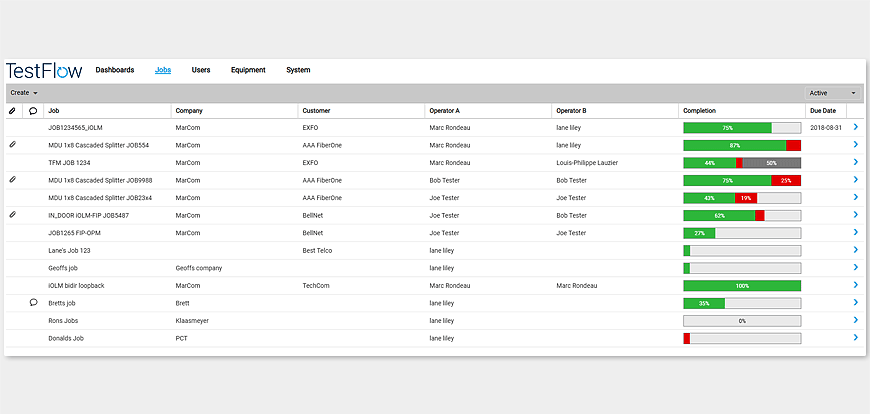Open details arrow for MDU JOB9988 row
Viewport: 870px width, 414px height.
(x=856, y=180)
